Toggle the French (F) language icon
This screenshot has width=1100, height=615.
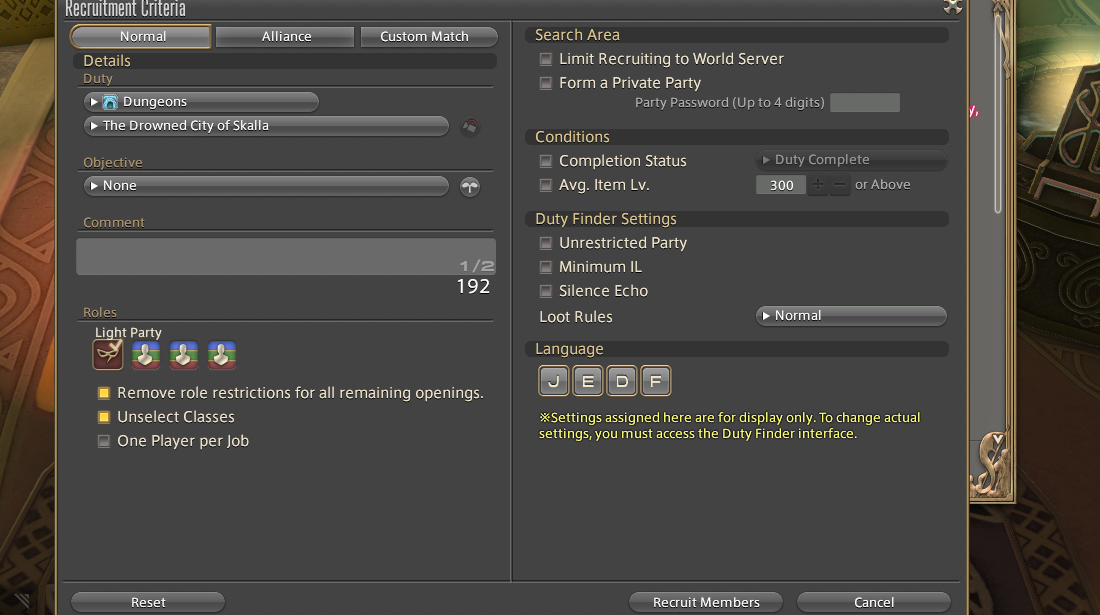tap(656, 381)
